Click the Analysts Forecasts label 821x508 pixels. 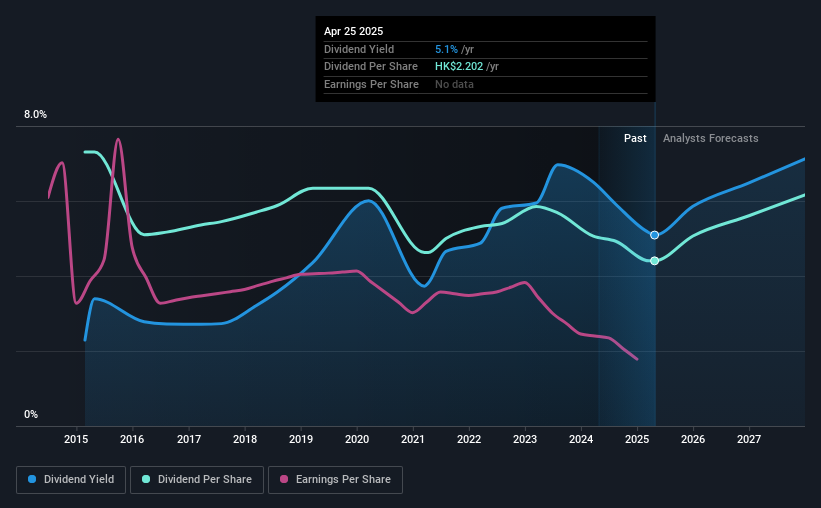click(x=711, y=138)
